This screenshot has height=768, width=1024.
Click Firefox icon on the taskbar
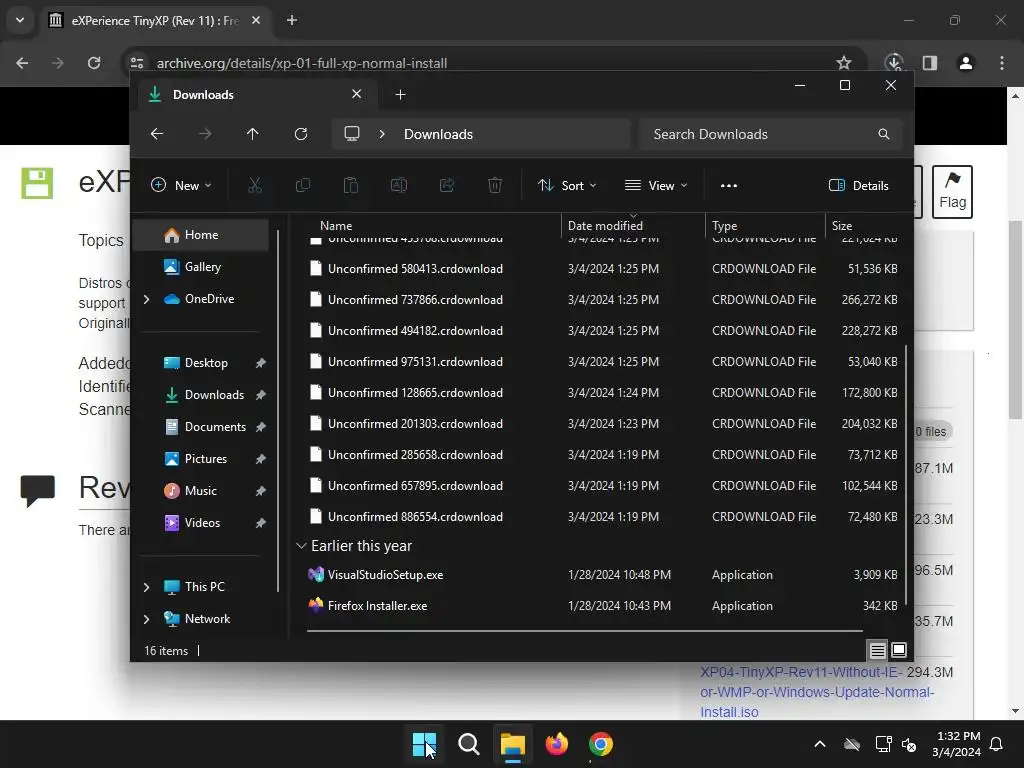[x=556, y=744]
